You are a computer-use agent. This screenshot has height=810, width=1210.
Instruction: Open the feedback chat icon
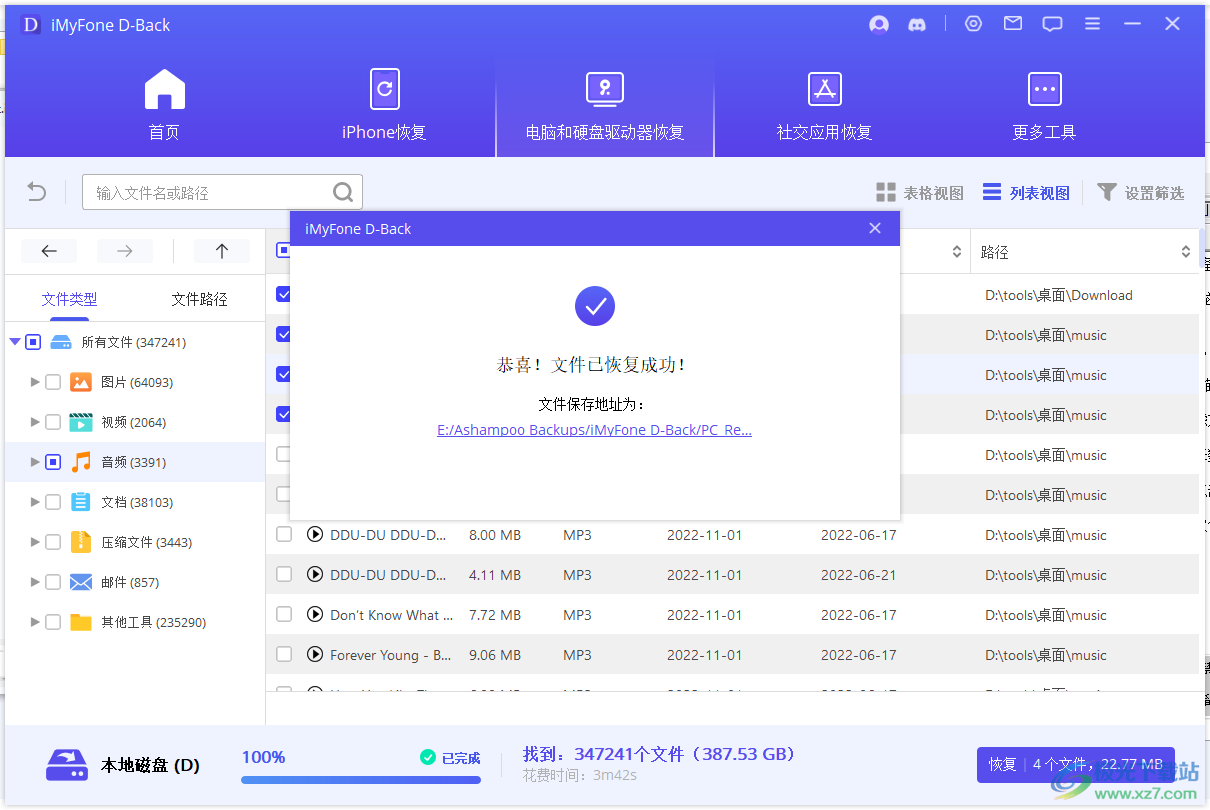pyautogui.click(x=1052, y=25)
